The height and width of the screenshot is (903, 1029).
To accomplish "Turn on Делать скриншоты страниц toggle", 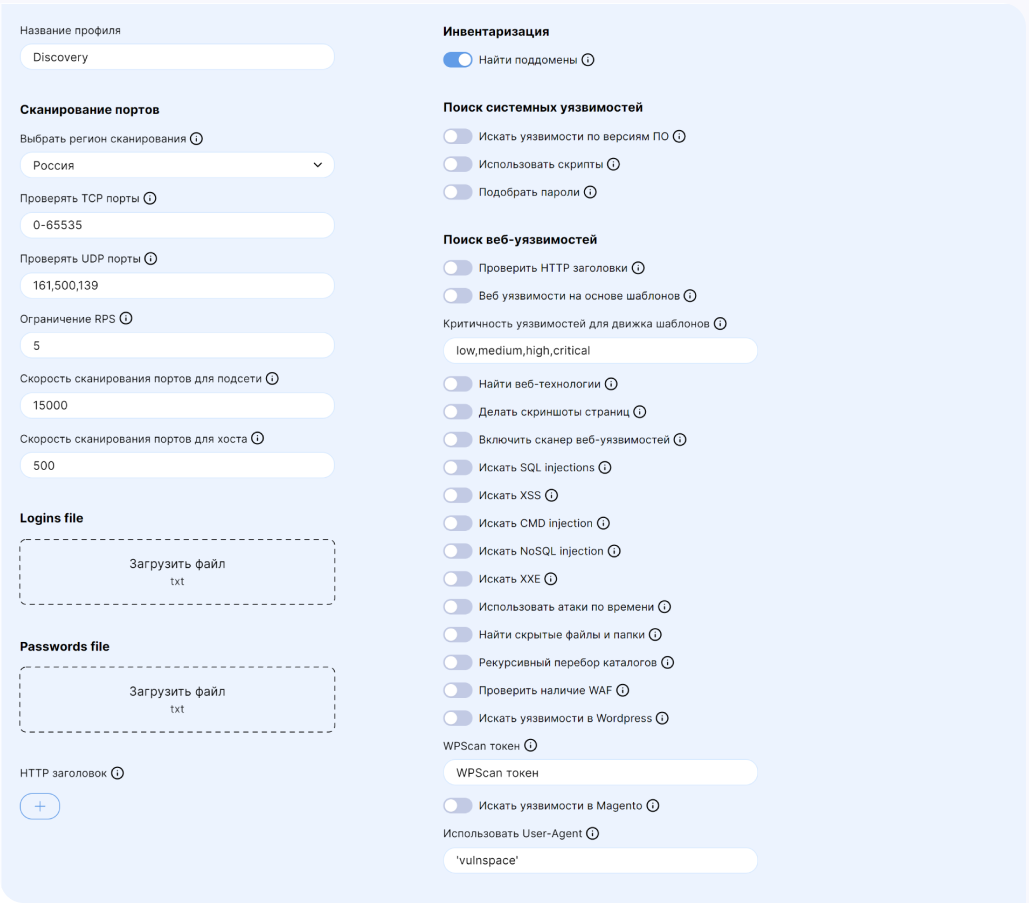I will point(457,411).
